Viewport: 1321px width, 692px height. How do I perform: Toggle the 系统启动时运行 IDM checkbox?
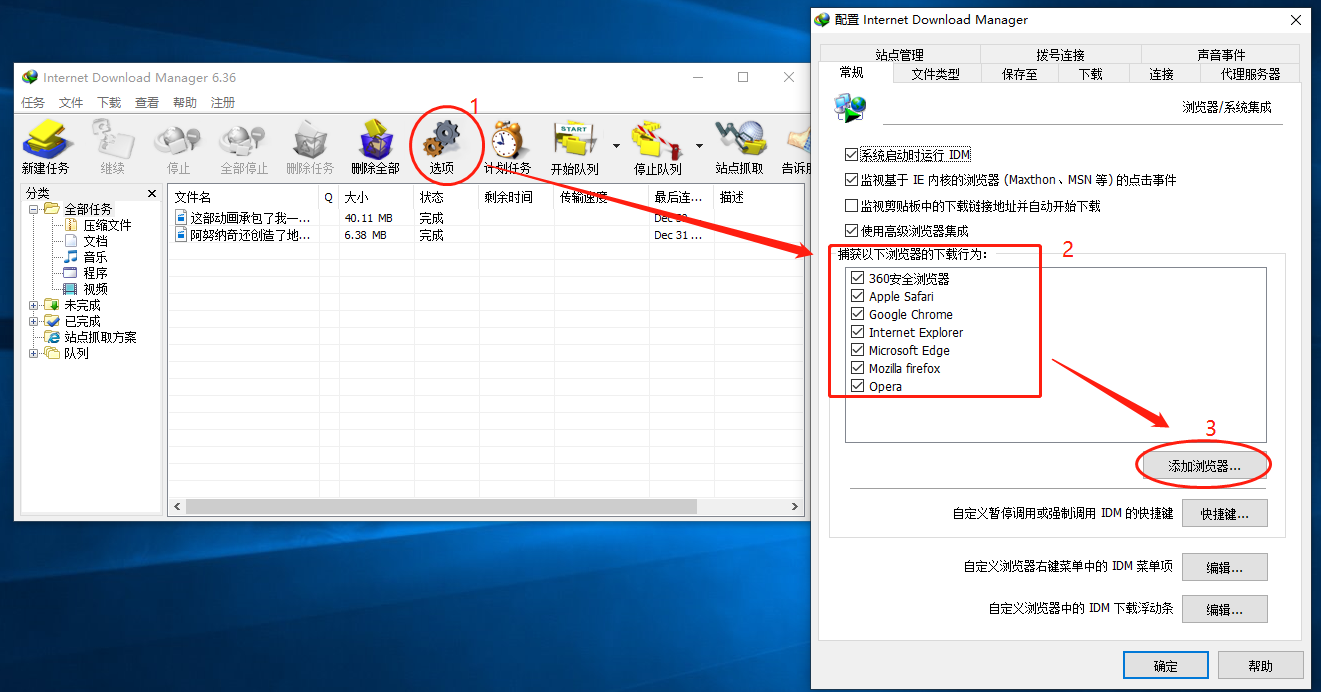851,155
